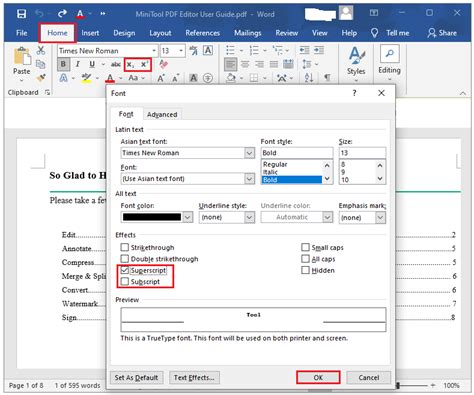Increase font size with grow A icon

(x=161, y=78)
